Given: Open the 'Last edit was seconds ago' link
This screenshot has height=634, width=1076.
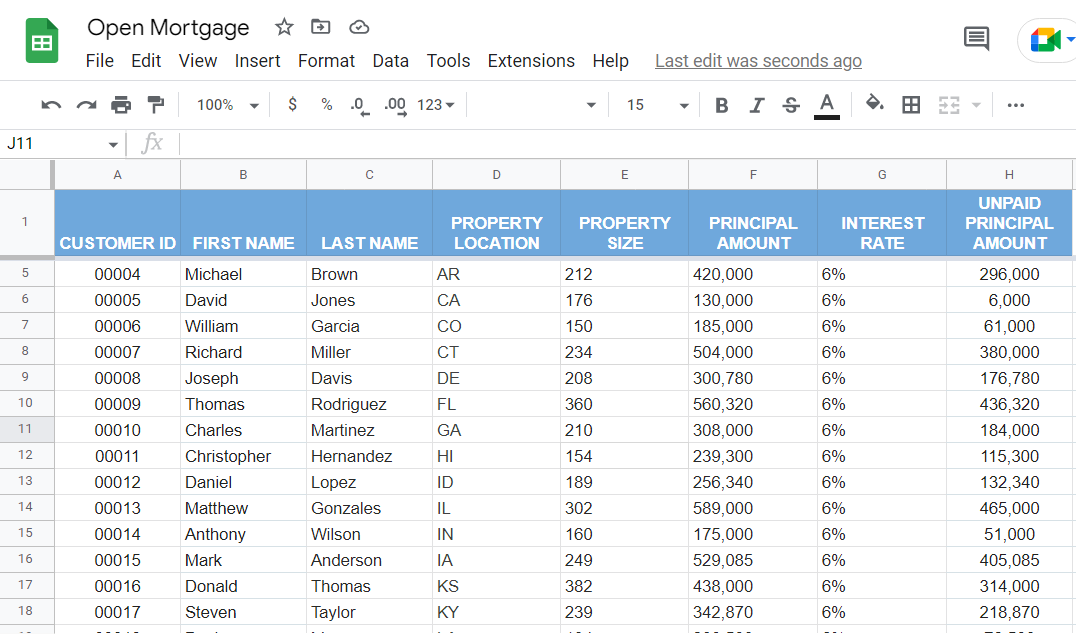Looking at the screenshot, I should (758, 61).
